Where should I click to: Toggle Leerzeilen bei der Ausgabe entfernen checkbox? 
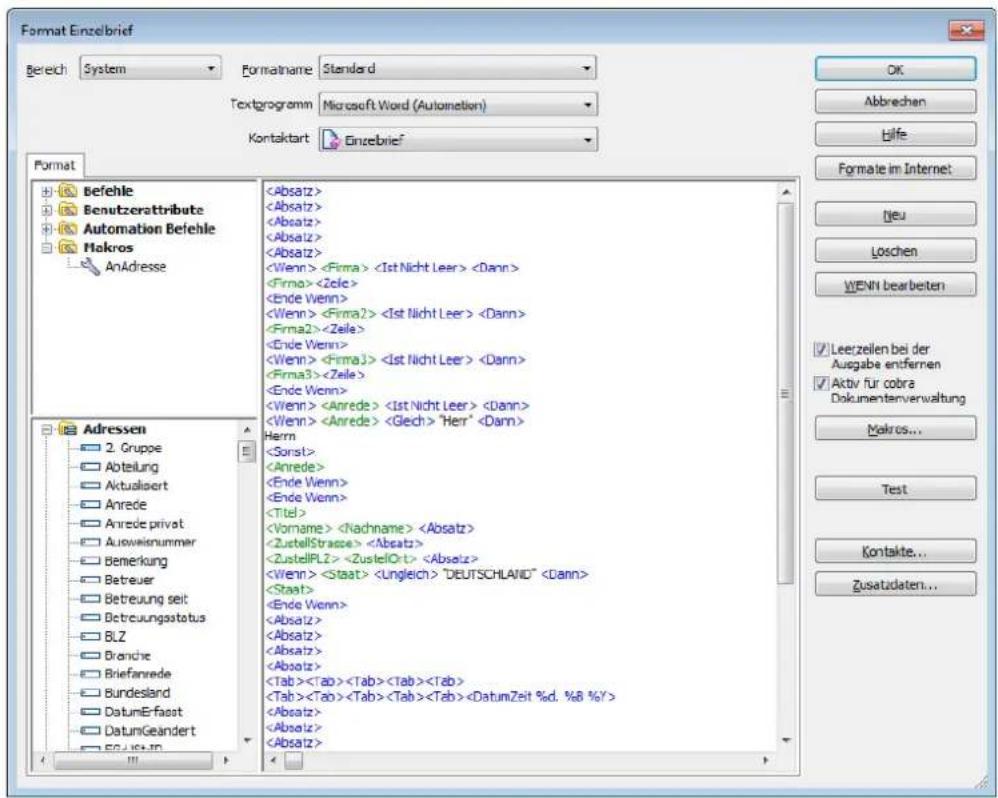(x=822, y=349)
